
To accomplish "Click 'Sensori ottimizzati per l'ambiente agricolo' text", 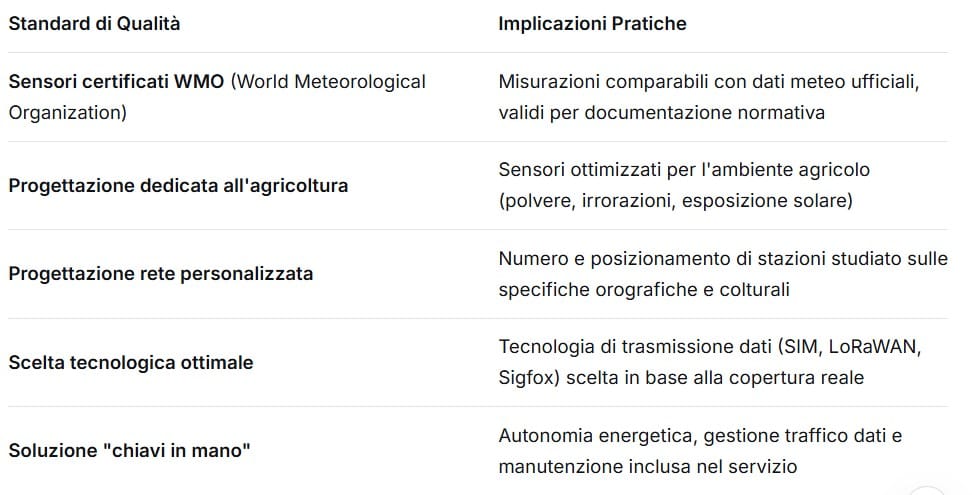I will [x=684, y=170].
